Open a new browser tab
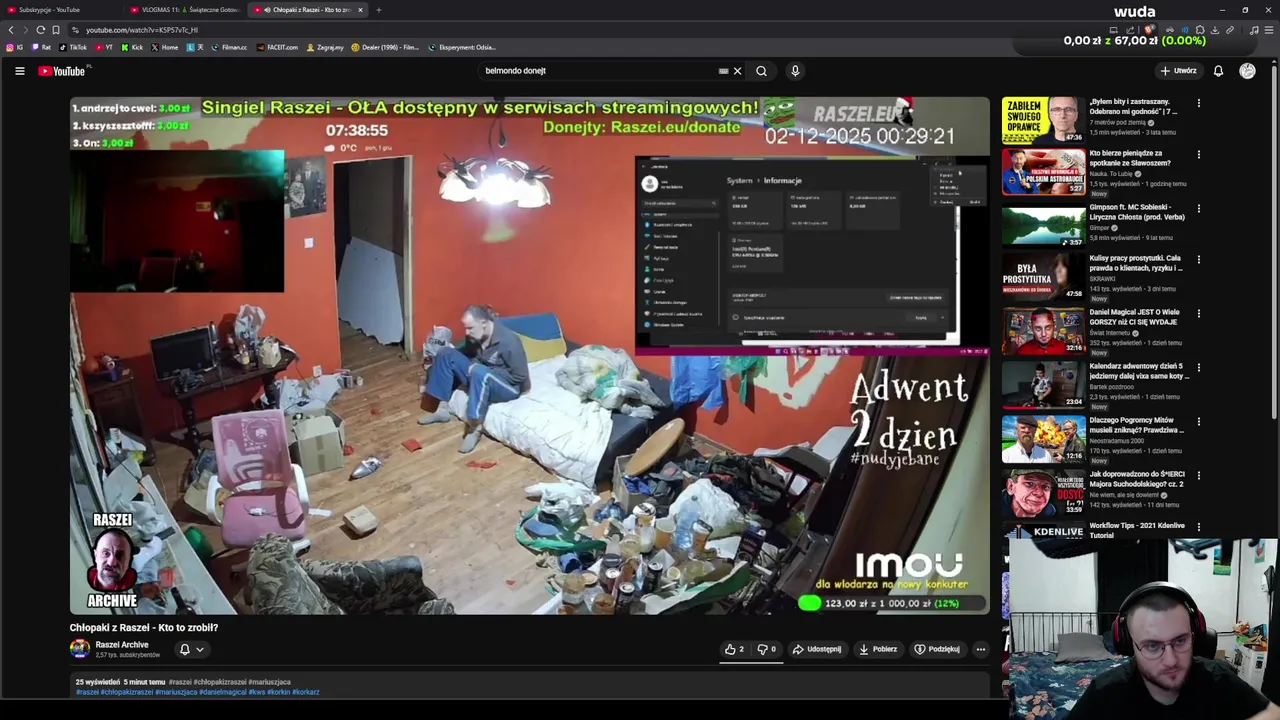Screen dimensions: 1280x720 (378, 10)
